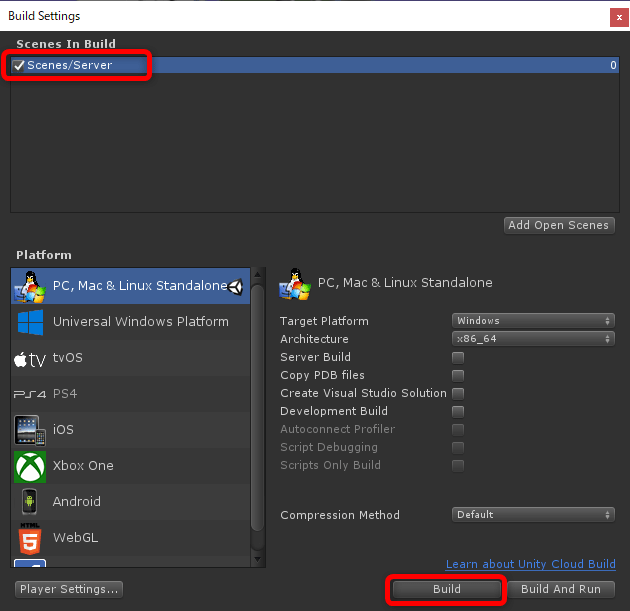Toggle the Scripts Only Build checkbox
The image size is (630, 611).
point(458,466)
